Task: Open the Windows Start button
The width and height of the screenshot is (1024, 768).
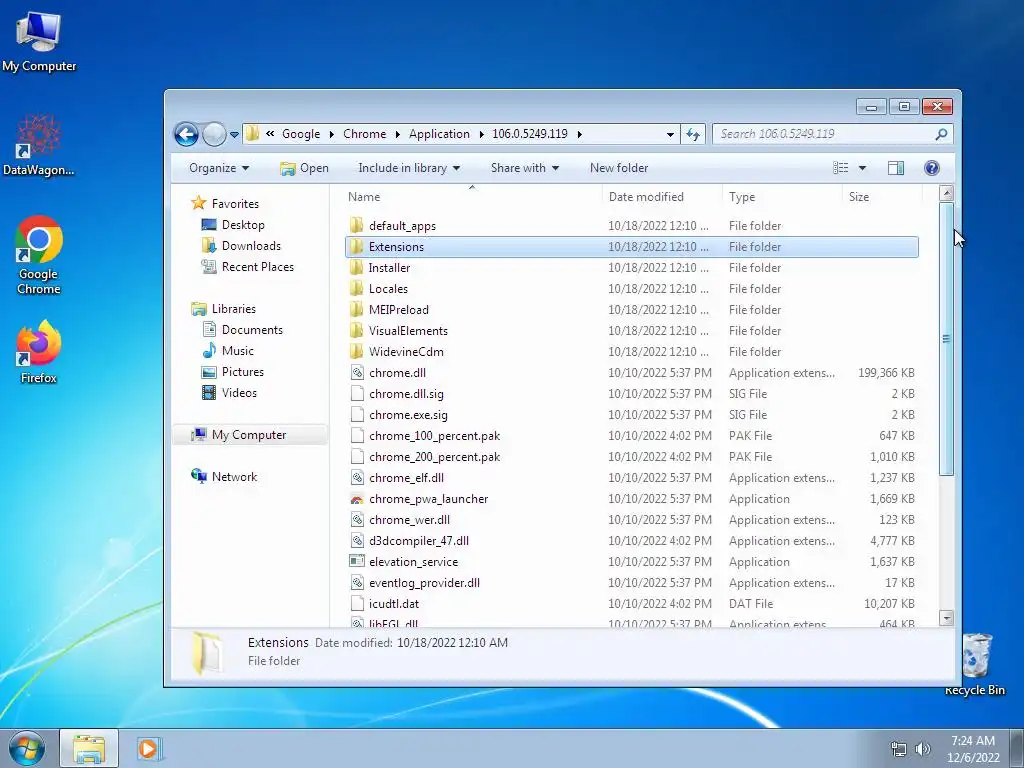Action: tap(27, 748)
